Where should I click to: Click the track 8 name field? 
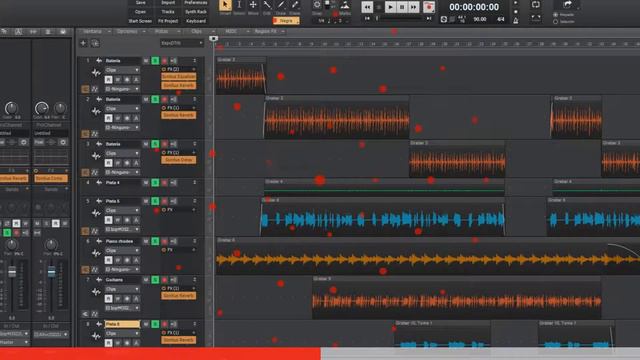click(122, 324)
